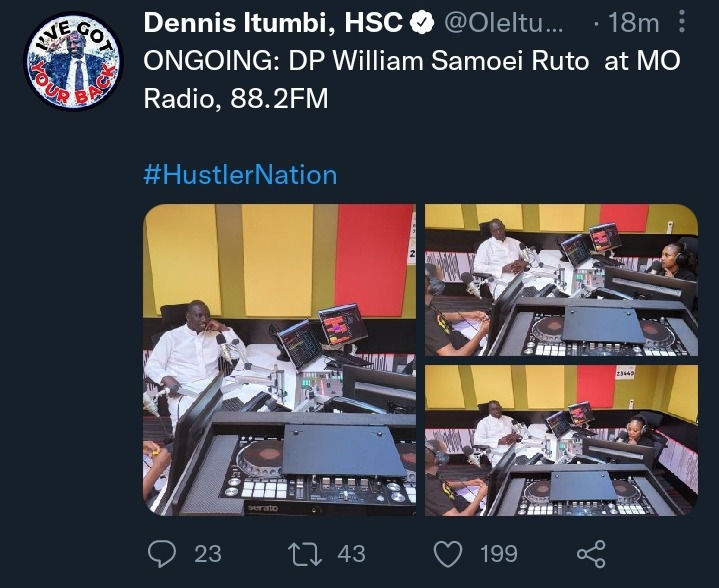Click the retweet count 43
Viewport: 719px width, 588px height.
click(x=351, y=554)
